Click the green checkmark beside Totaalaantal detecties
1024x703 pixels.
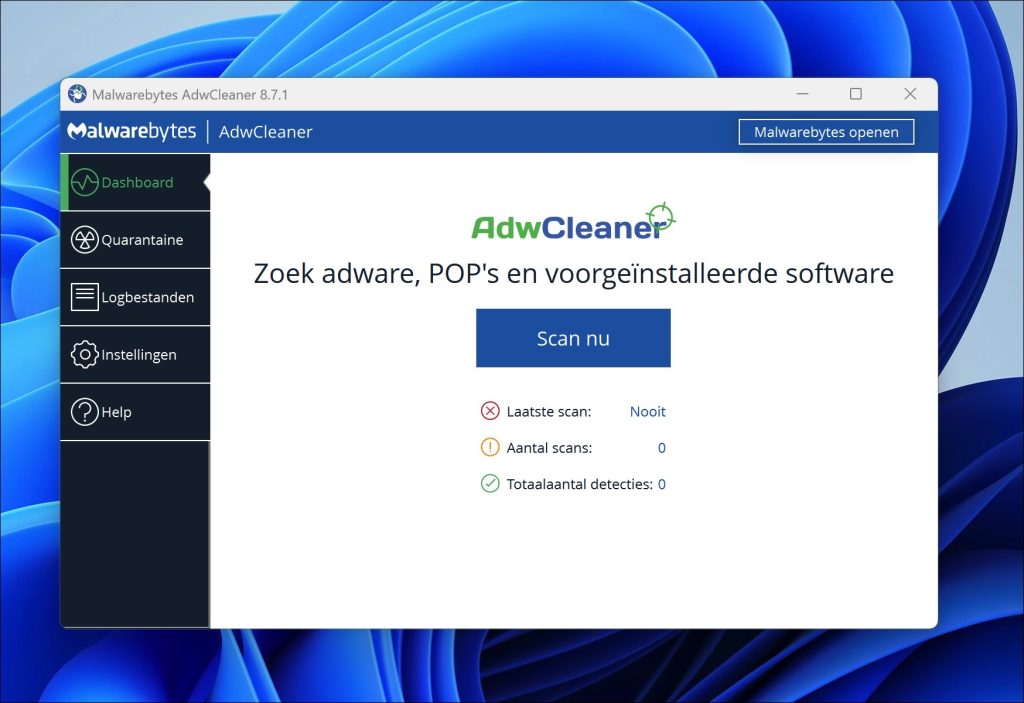pos(489,483)
